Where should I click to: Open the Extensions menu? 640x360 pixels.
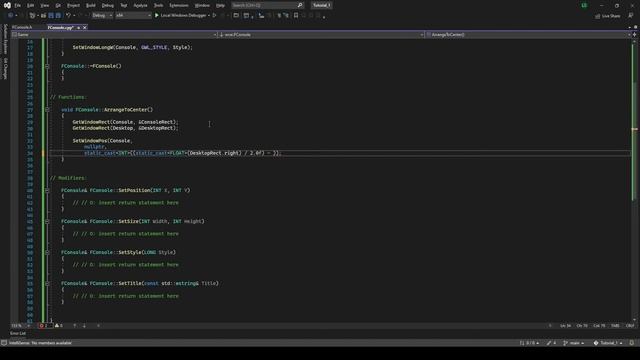pyautogui.click(x=179, y=5)
